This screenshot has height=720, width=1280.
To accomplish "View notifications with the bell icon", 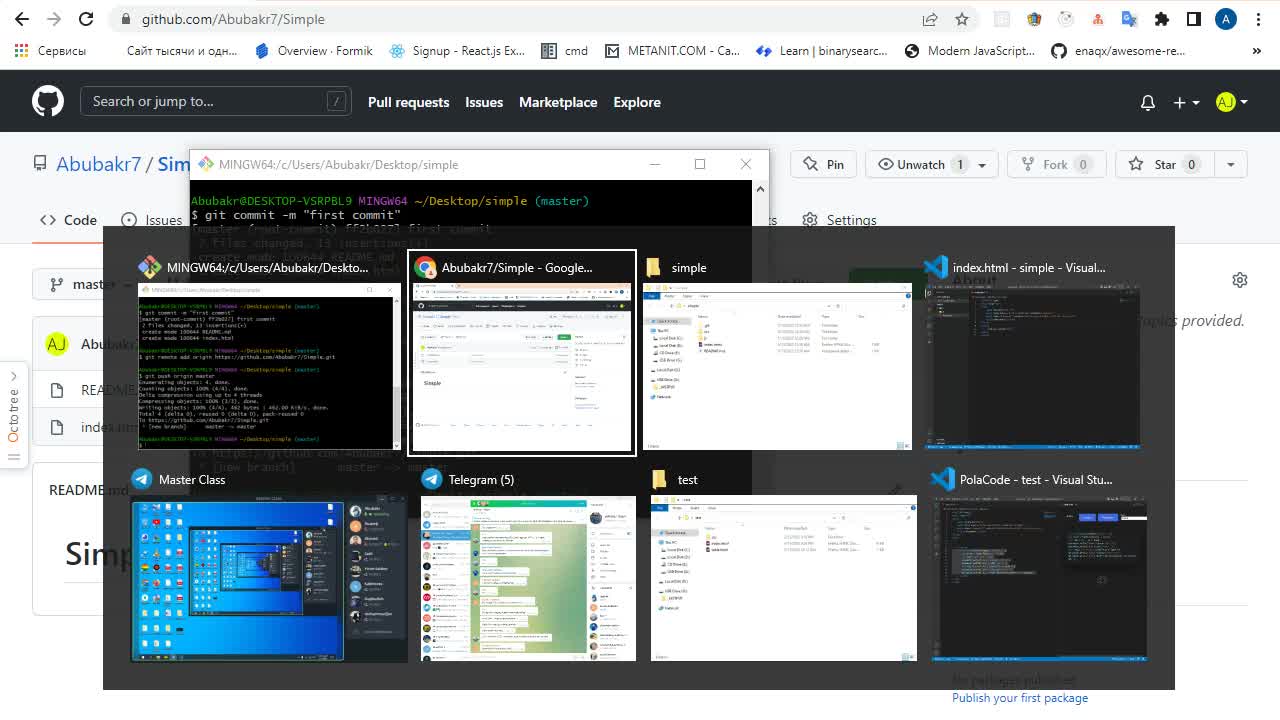I will (1148, 102).
